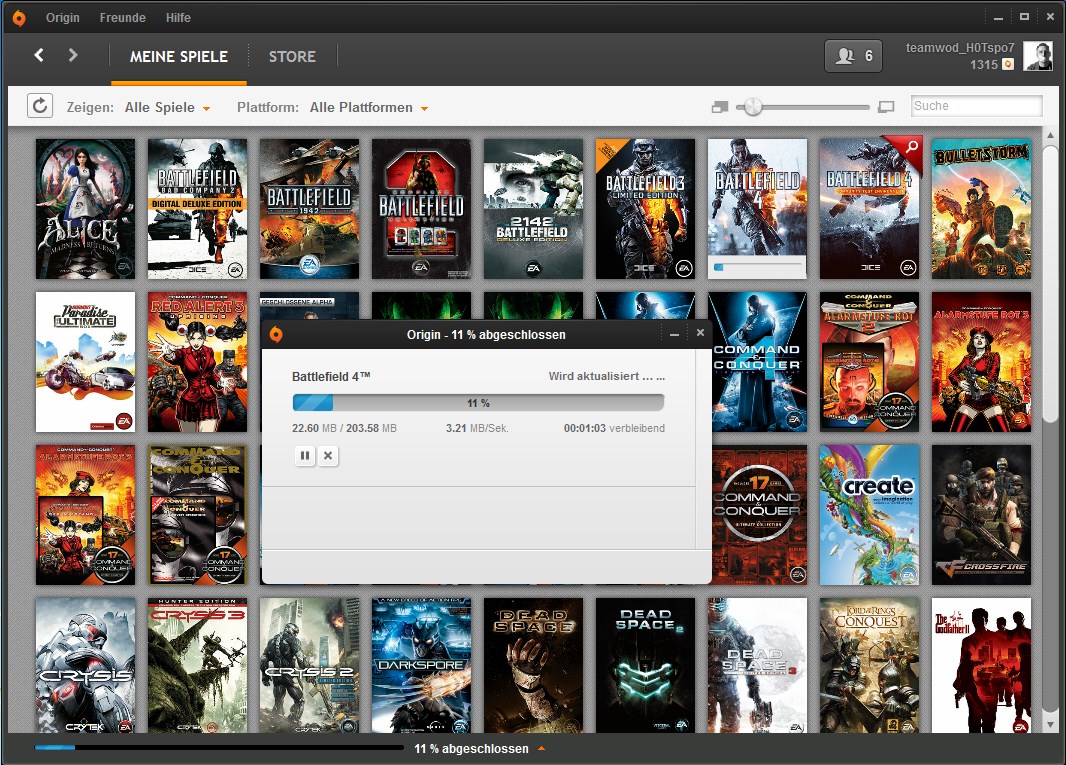Go forward with the right arrow

point(73,55)
